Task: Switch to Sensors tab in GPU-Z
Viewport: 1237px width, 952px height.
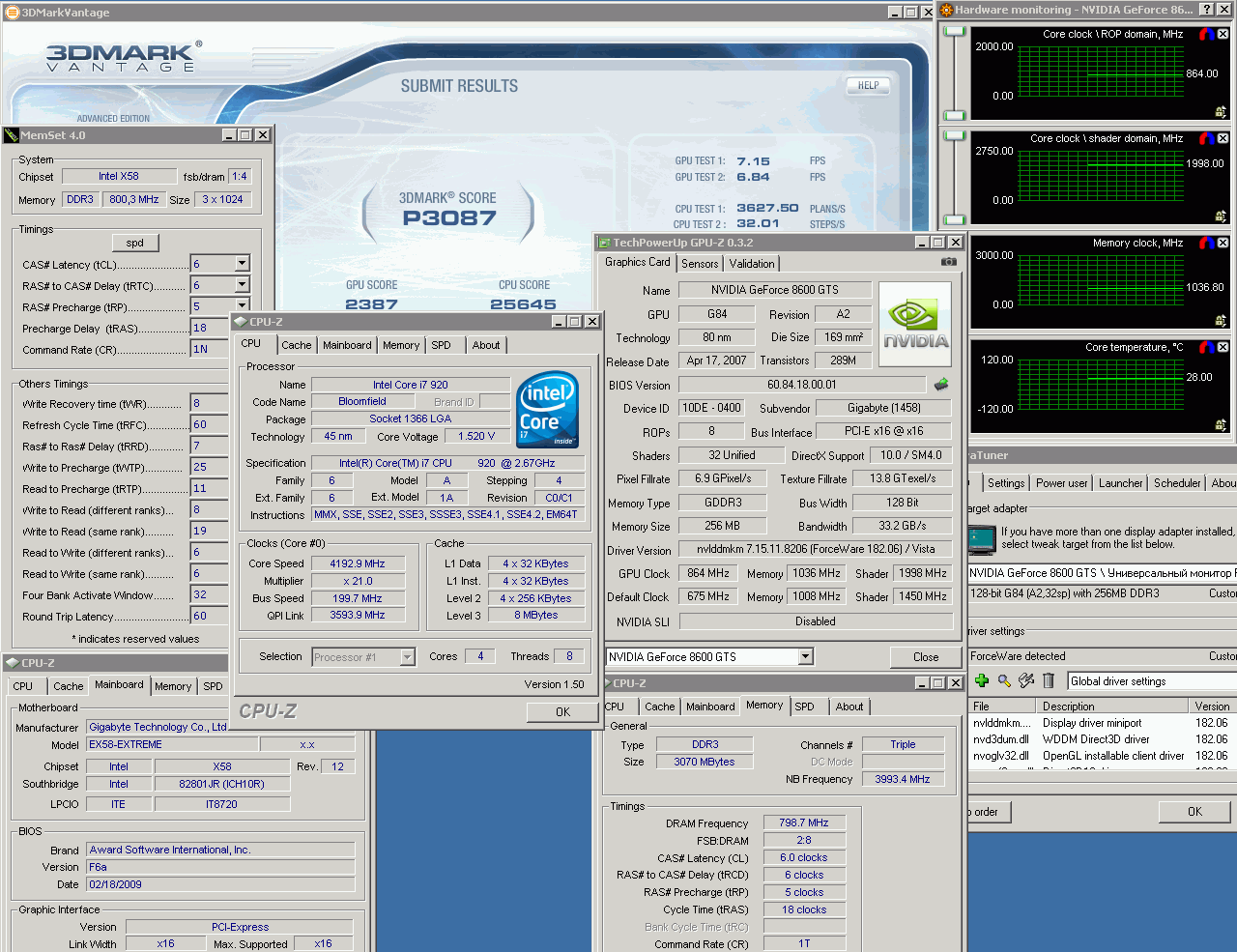Action: click(x=700, y=264)
